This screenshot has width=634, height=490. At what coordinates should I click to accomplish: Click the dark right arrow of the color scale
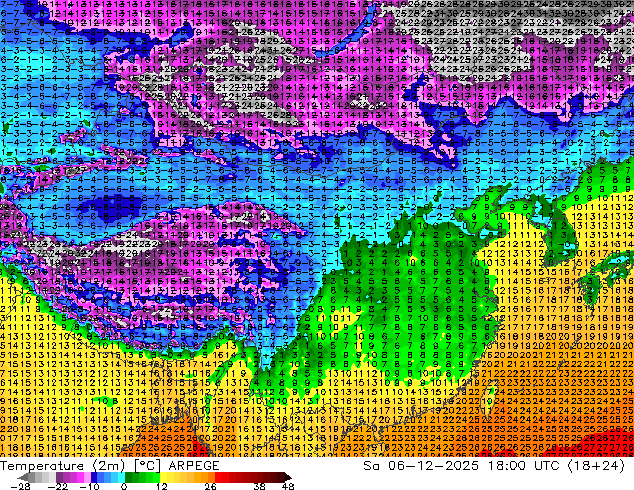[x=287, y=477]
